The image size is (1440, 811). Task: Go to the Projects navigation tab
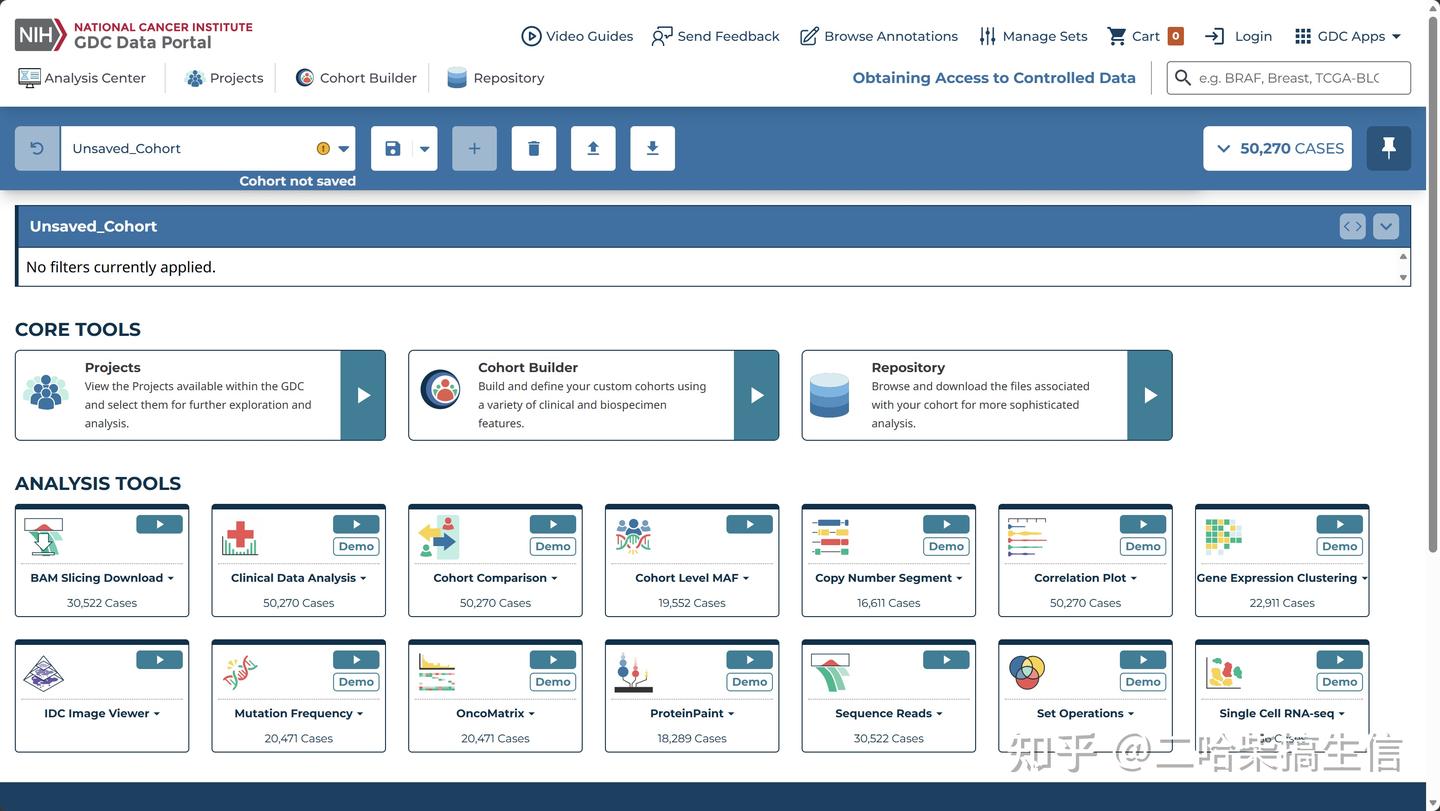click(224, 78)
